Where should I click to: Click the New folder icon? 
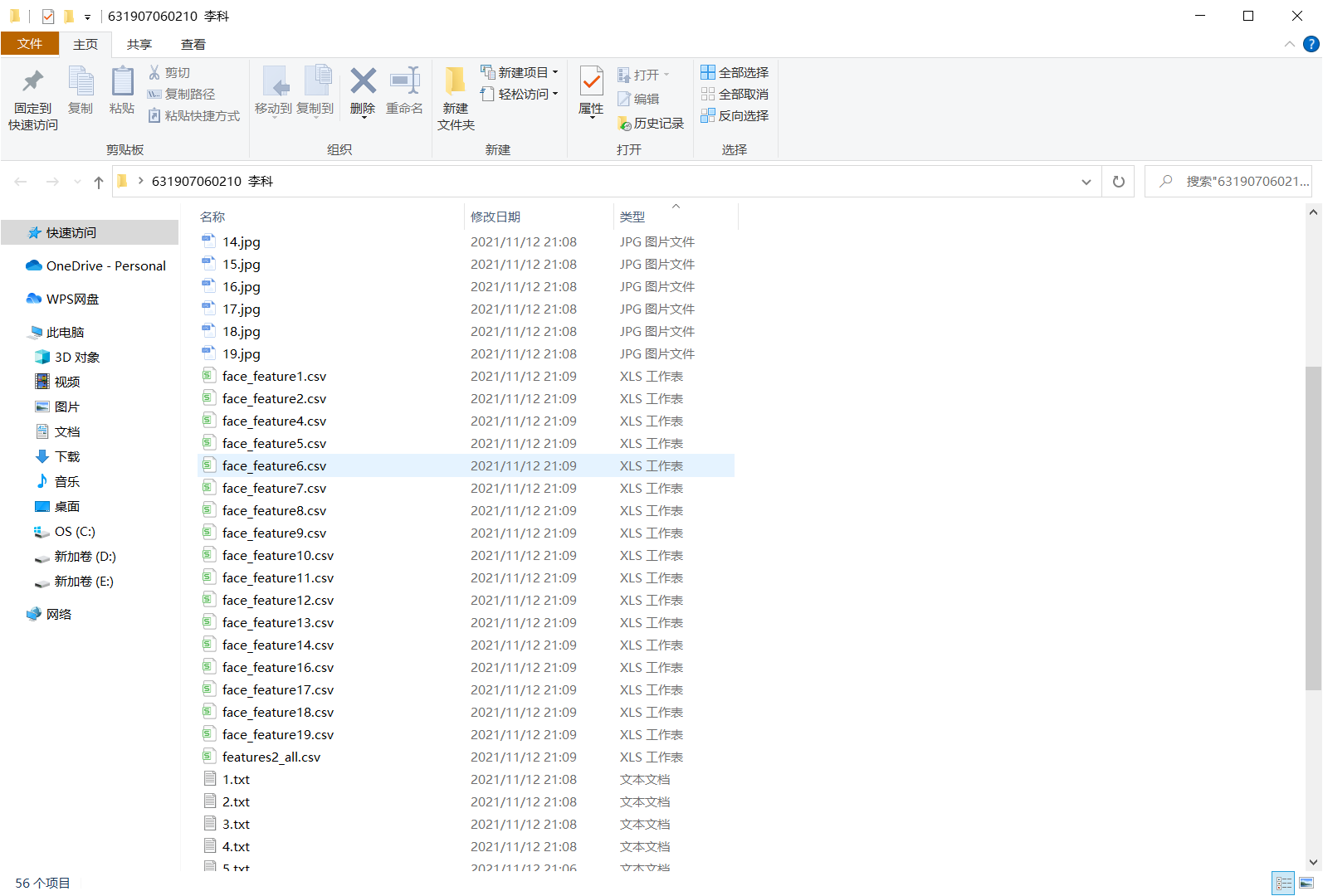[455, 81]
